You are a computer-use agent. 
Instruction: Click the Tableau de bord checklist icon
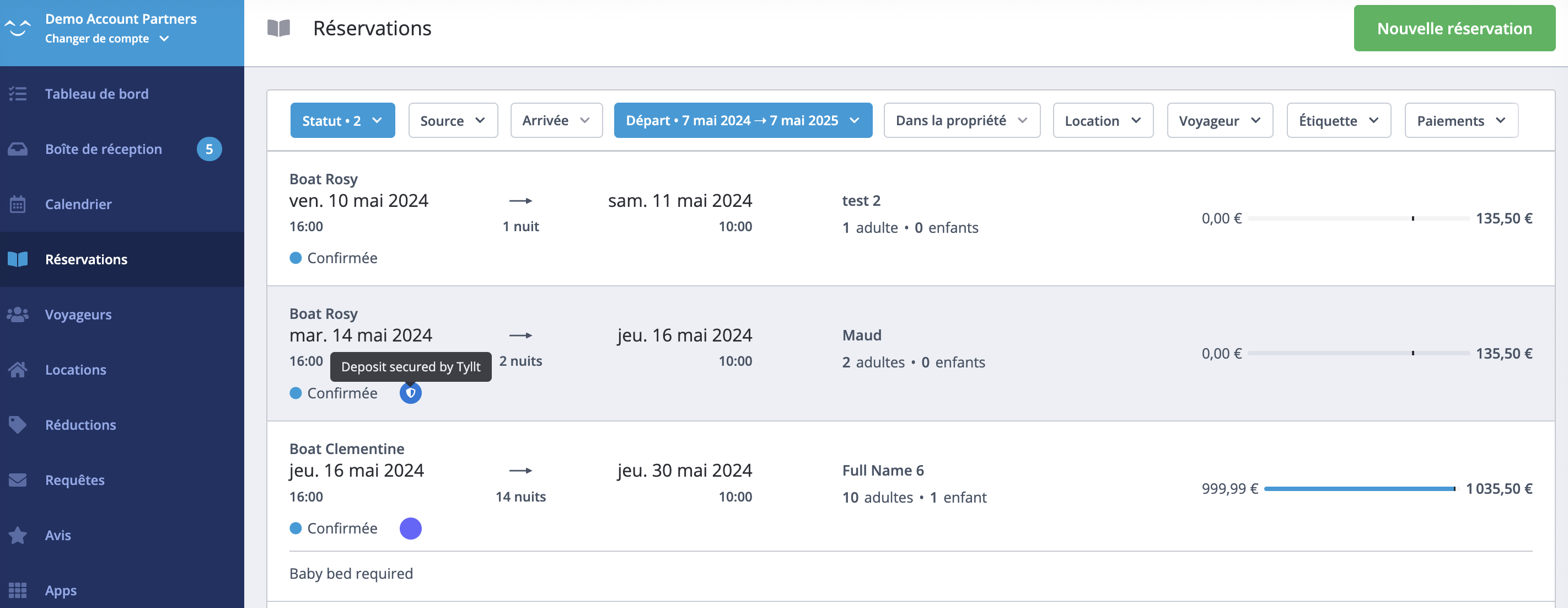coord(18,94)
